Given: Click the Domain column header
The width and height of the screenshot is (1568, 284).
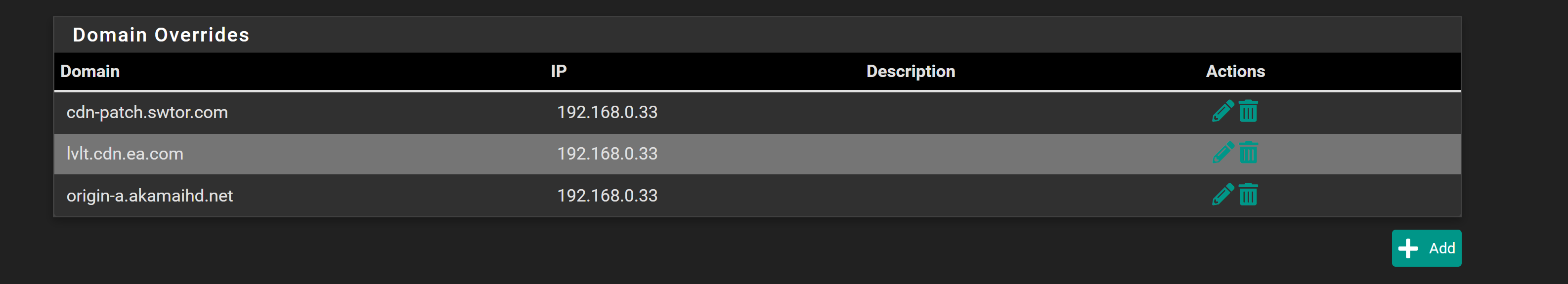Looking at the screenshot, I should coord(90,71).
